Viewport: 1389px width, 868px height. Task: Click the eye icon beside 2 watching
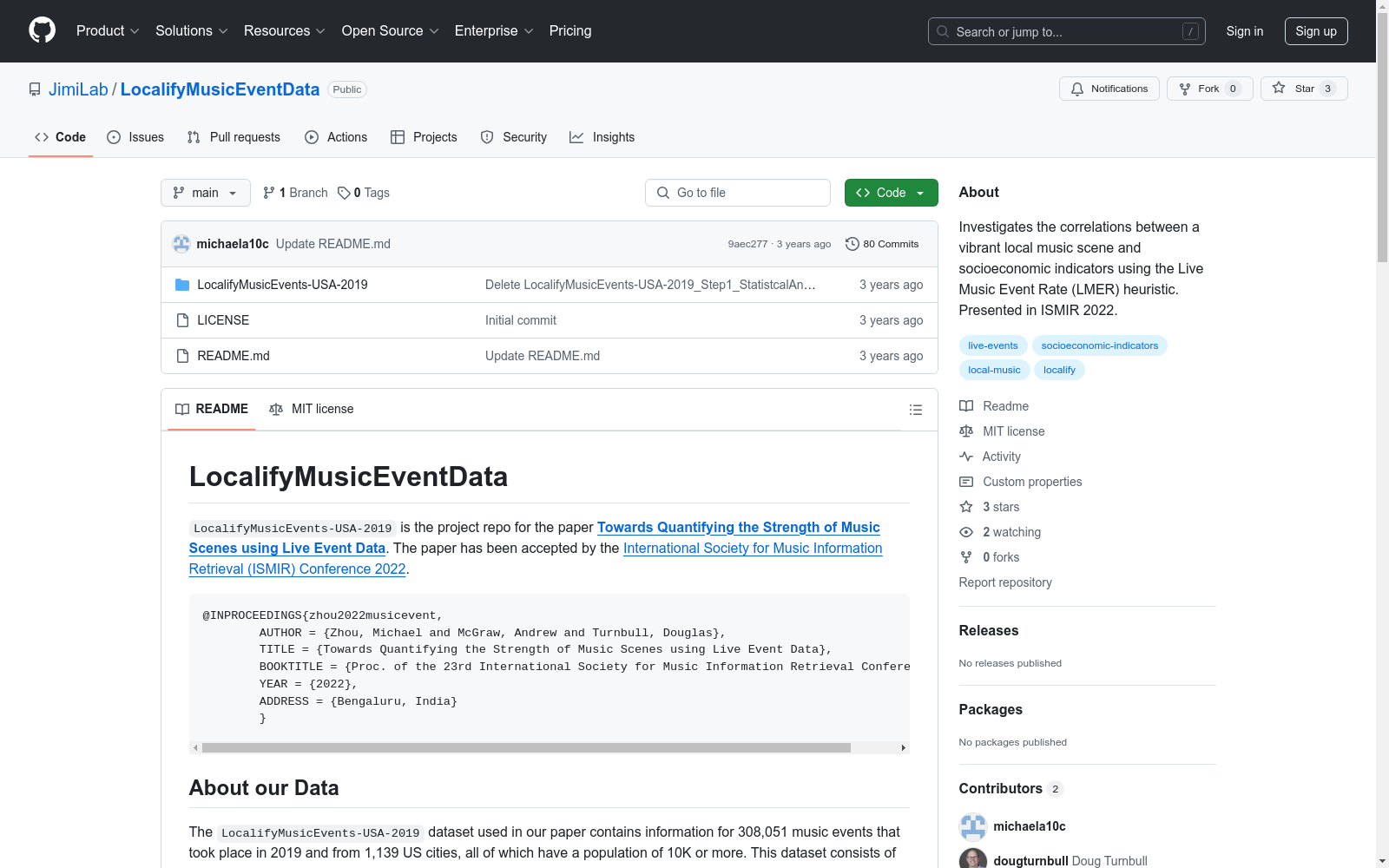click(x=966, y=532)
